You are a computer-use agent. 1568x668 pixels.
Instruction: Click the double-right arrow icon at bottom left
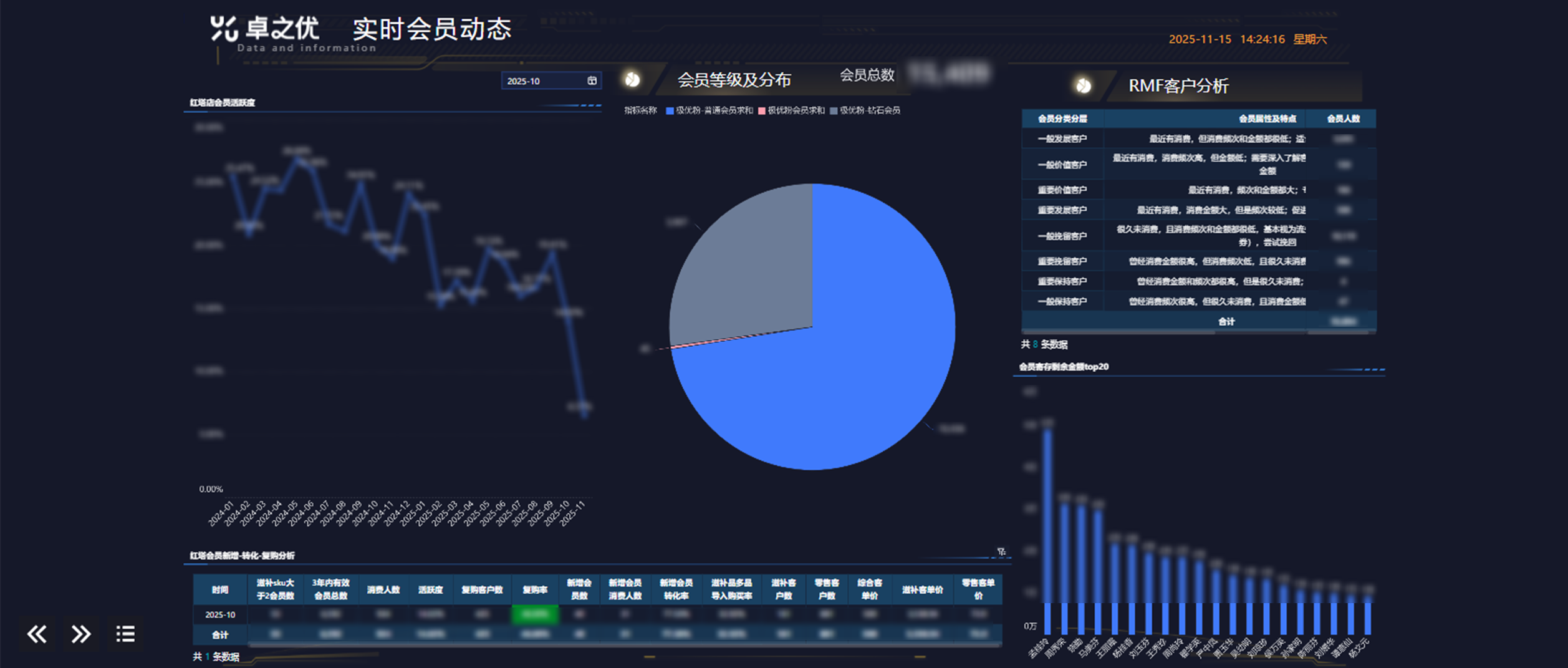[81, 634]
